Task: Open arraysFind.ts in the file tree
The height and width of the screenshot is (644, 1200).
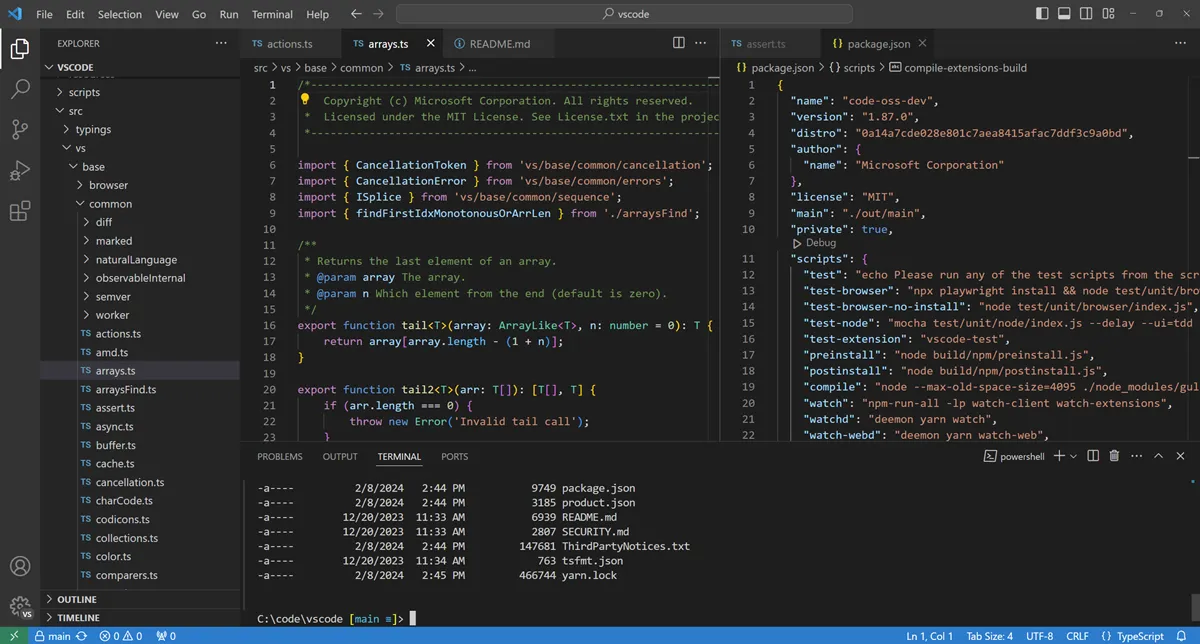Action: [140, 389]
